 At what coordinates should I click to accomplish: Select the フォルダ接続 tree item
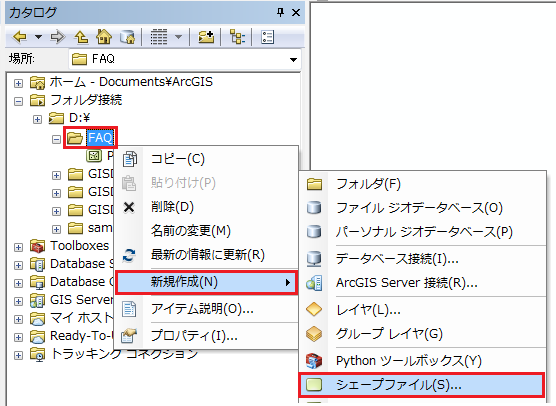pyautogui.click(x=86, y=100)
